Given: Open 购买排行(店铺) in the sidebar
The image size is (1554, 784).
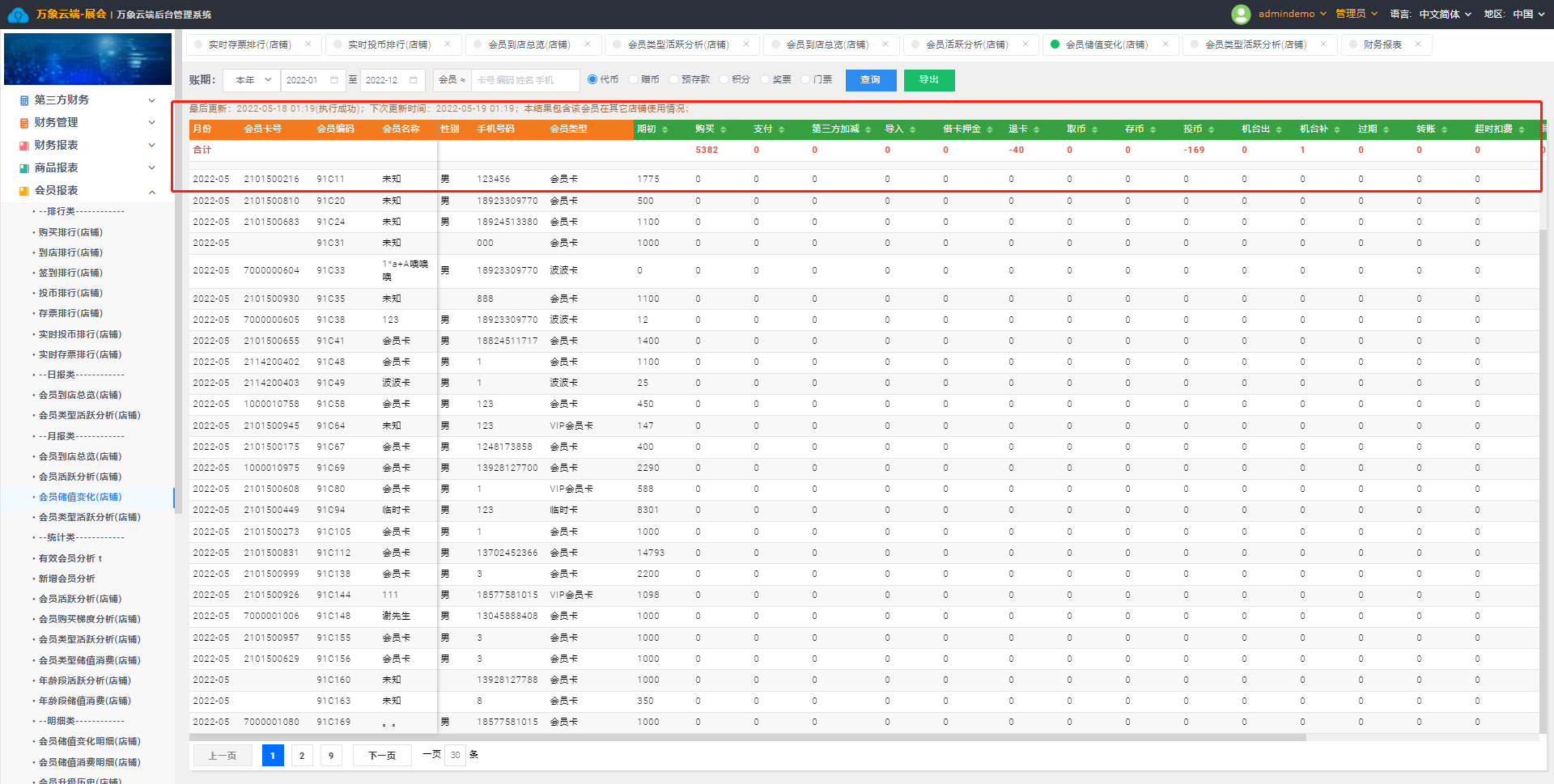Looking at the screenshot, I should [70, 232].
